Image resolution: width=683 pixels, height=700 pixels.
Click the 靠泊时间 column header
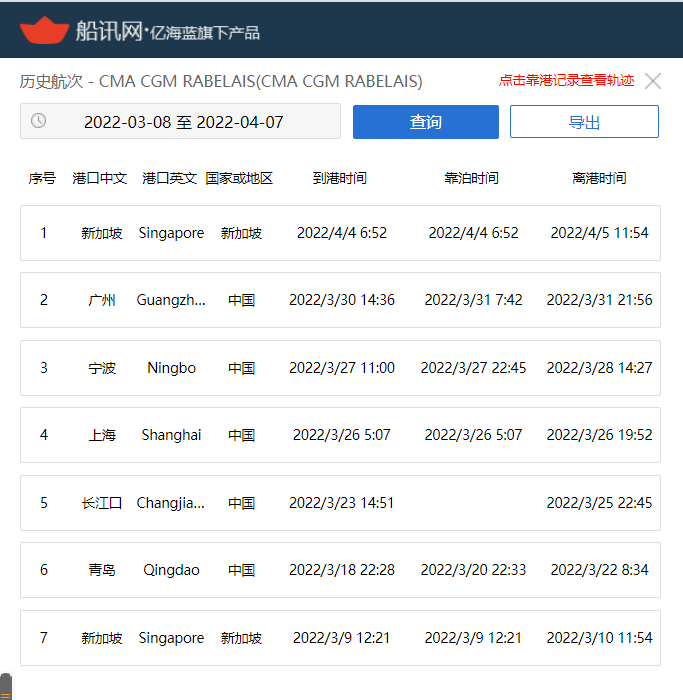(x=471, y=178)
